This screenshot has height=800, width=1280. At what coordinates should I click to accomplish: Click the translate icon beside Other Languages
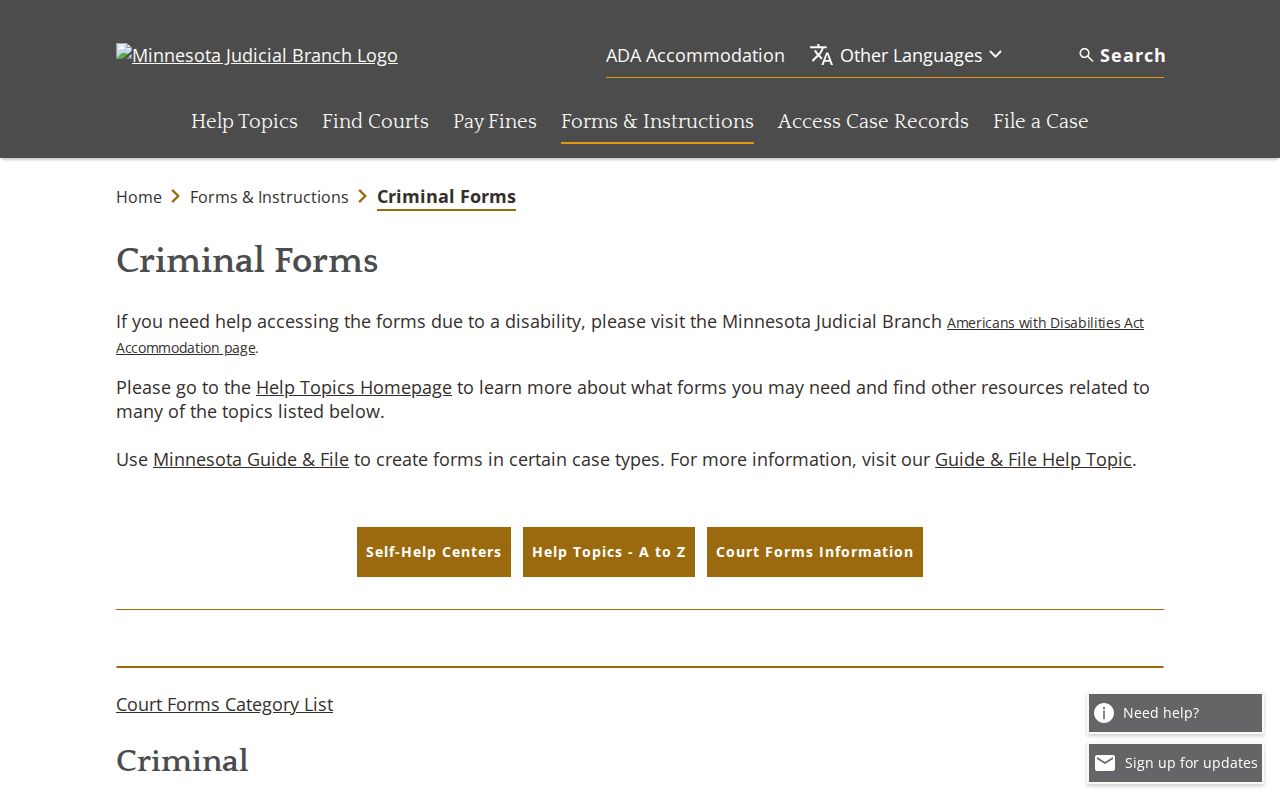[821, 55]
